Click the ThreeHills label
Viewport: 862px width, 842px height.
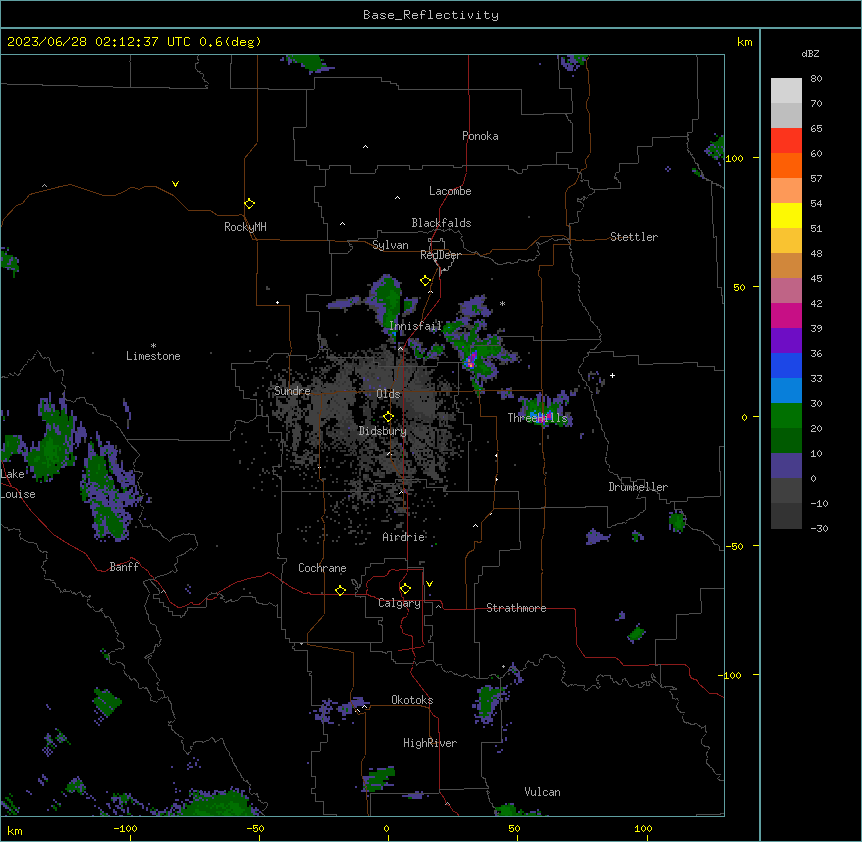click(537, 418)
